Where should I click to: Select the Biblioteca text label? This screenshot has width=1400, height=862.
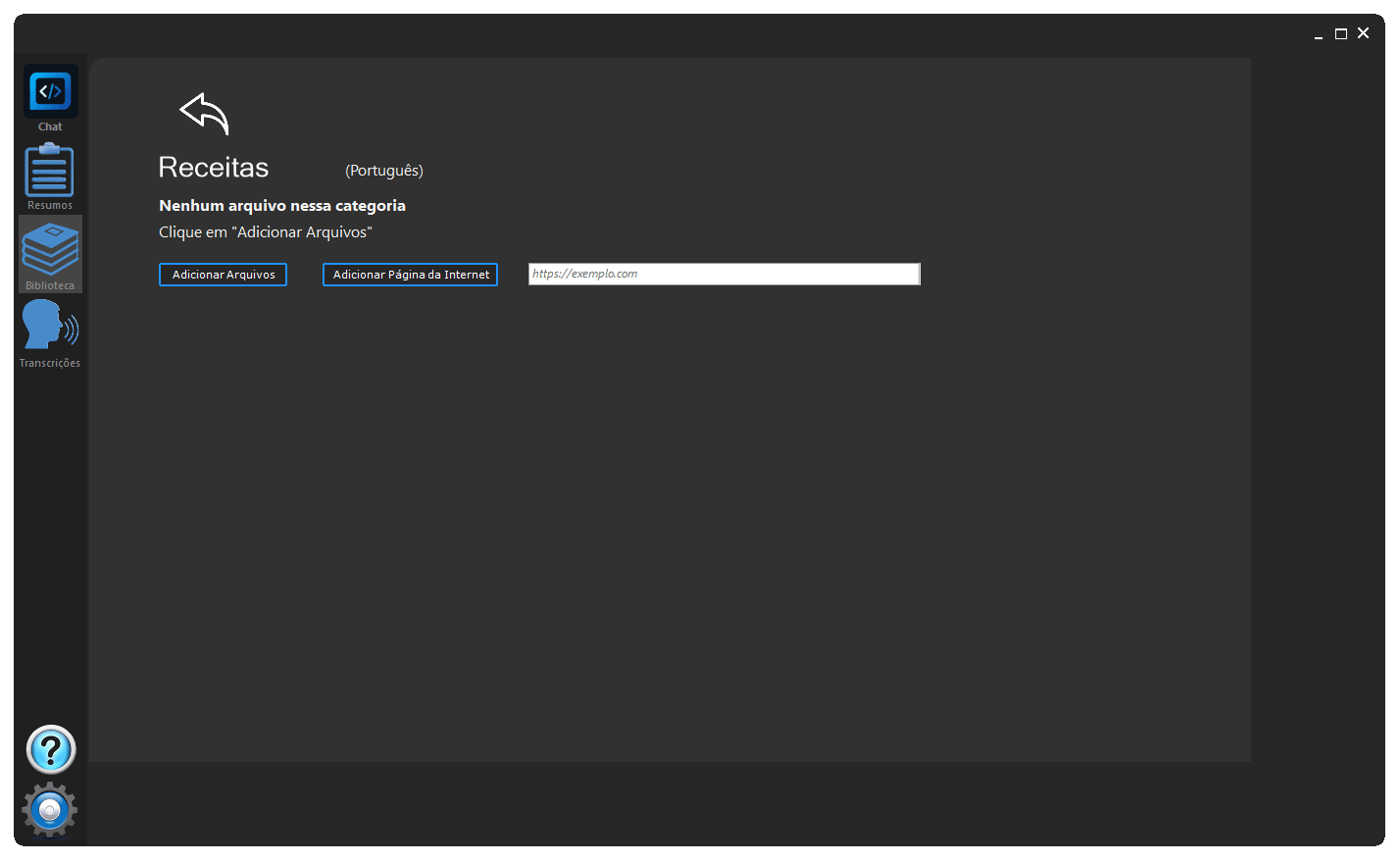pyautogui.click(x=50, y=285)
